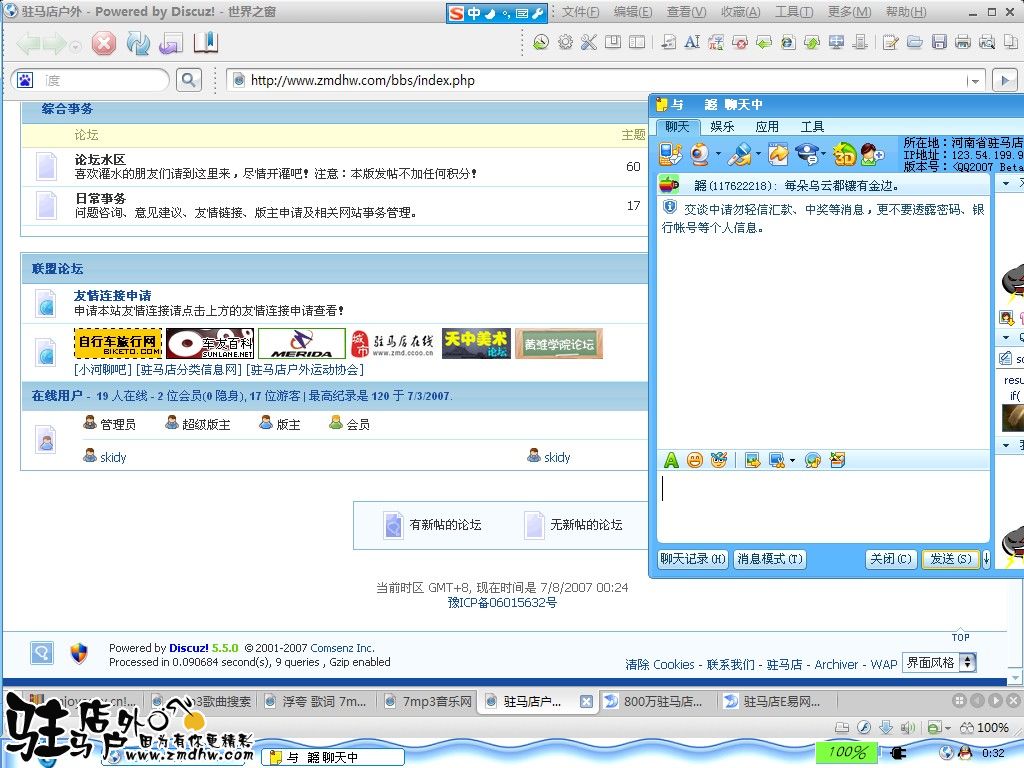Screen dimensions: 1024x768
Task: Open microphone options dropdown arrow
Action: 758,155
